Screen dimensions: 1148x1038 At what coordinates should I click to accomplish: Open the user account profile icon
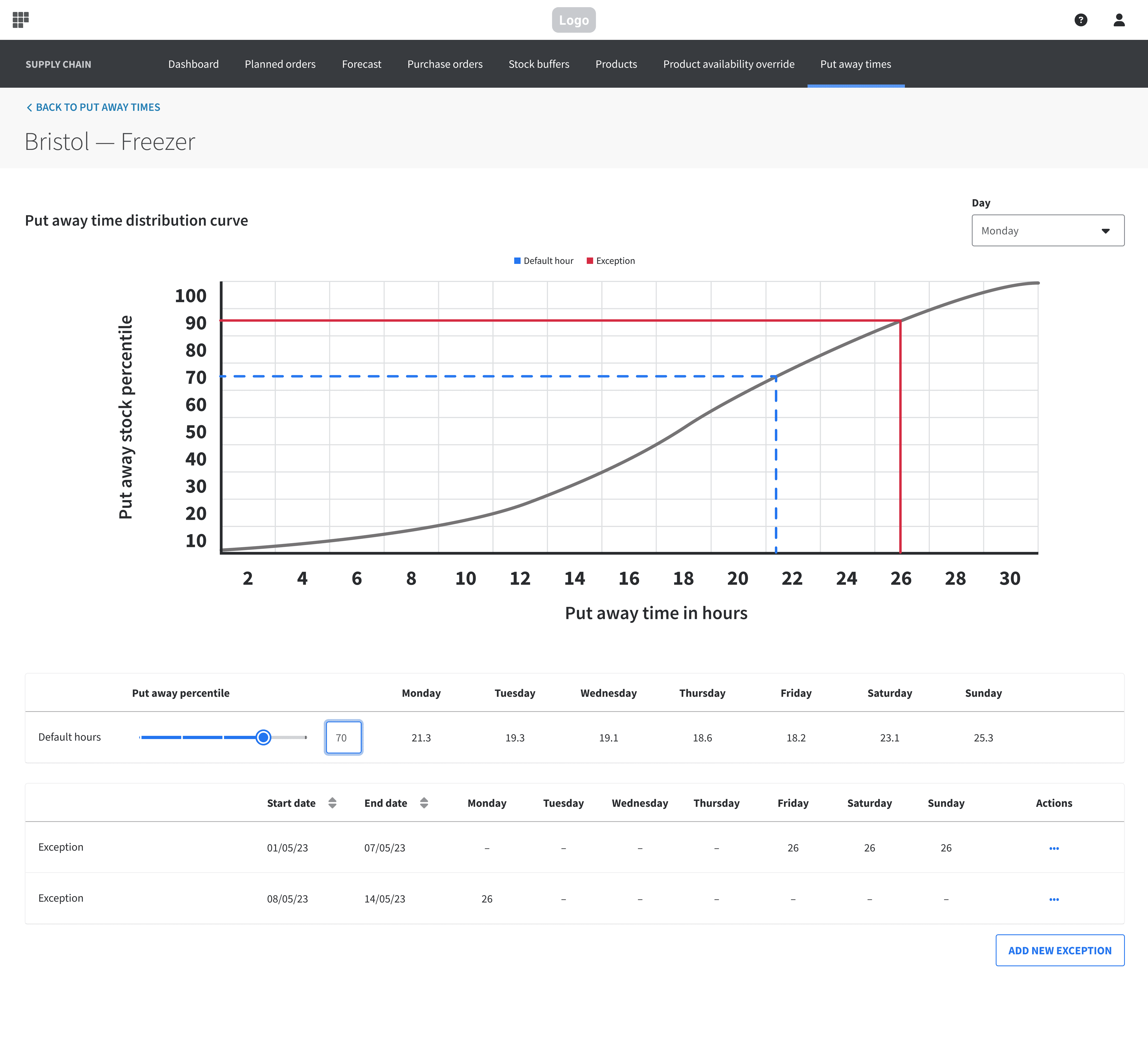pos(1119,20)
